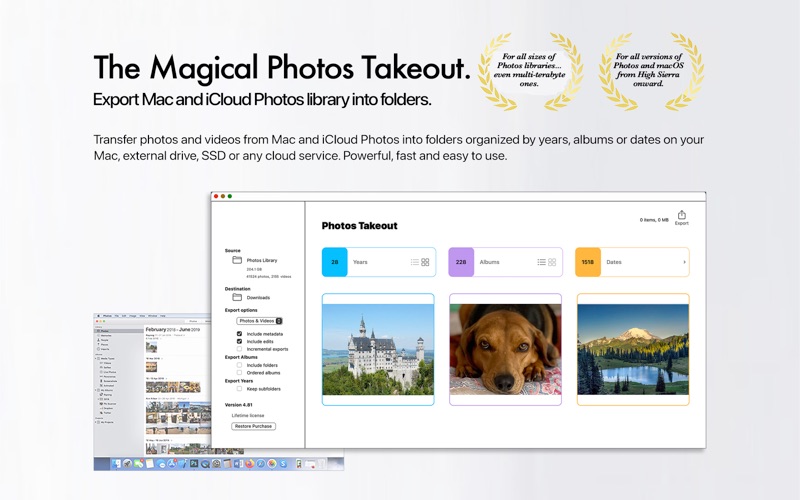Switch Years to list view icon
Screen dimensions: 800x500
pyautogui.click(x=415, y=262)
